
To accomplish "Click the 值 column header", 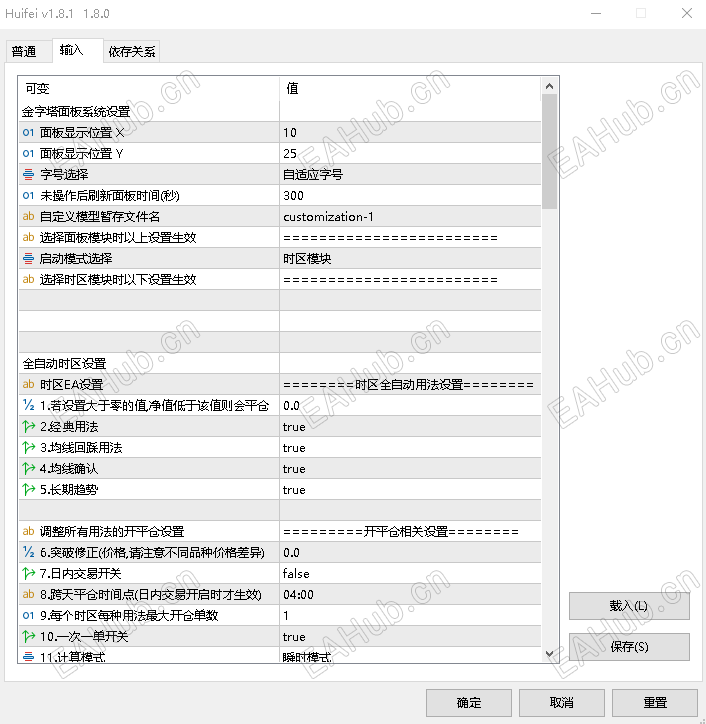I will click(410, 88).
